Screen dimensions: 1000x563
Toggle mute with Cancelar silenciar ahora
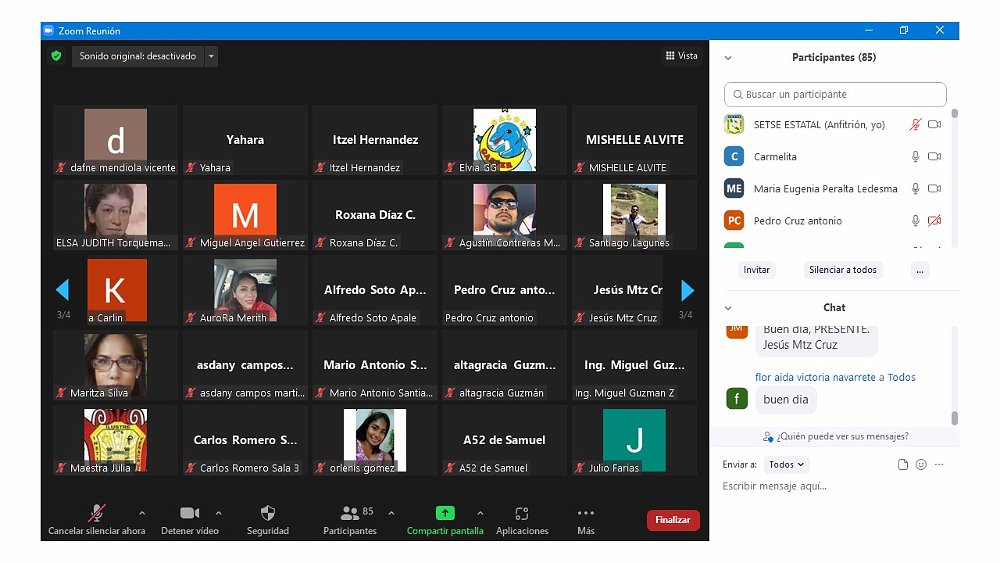click(x=97, y=513)
